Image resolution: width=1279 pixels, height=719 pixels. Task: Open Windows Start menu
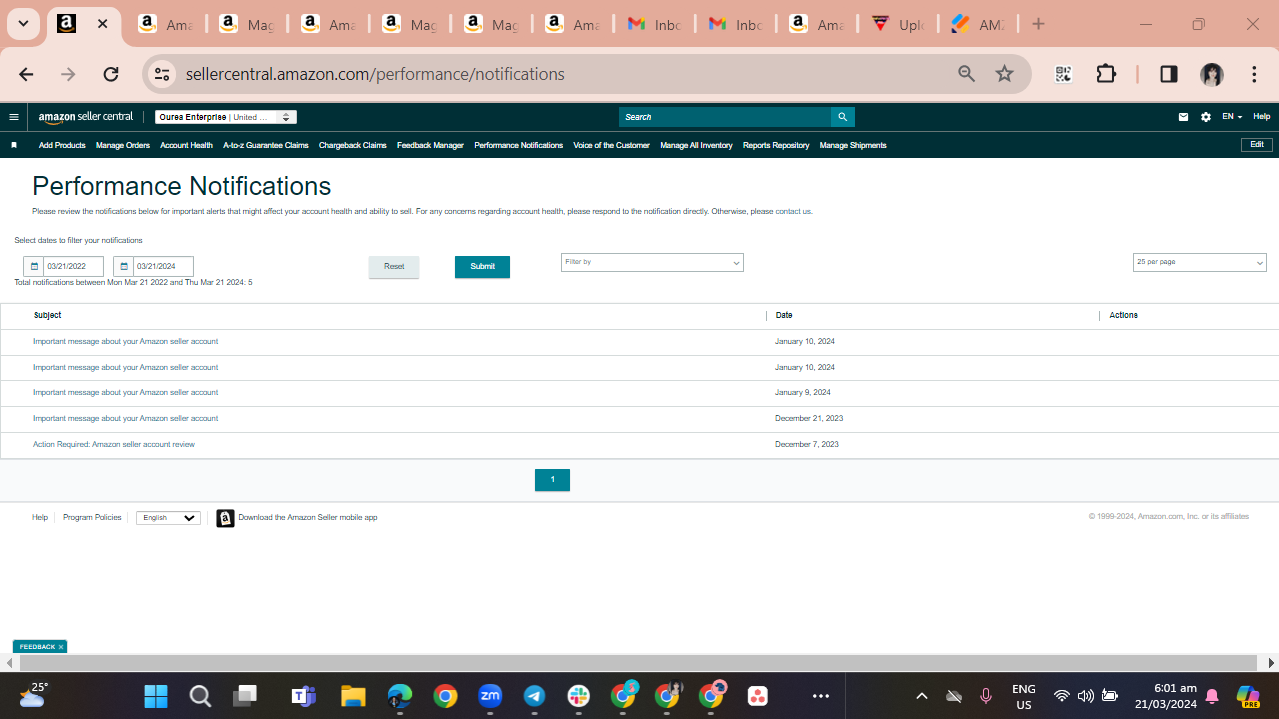point(156,696)
